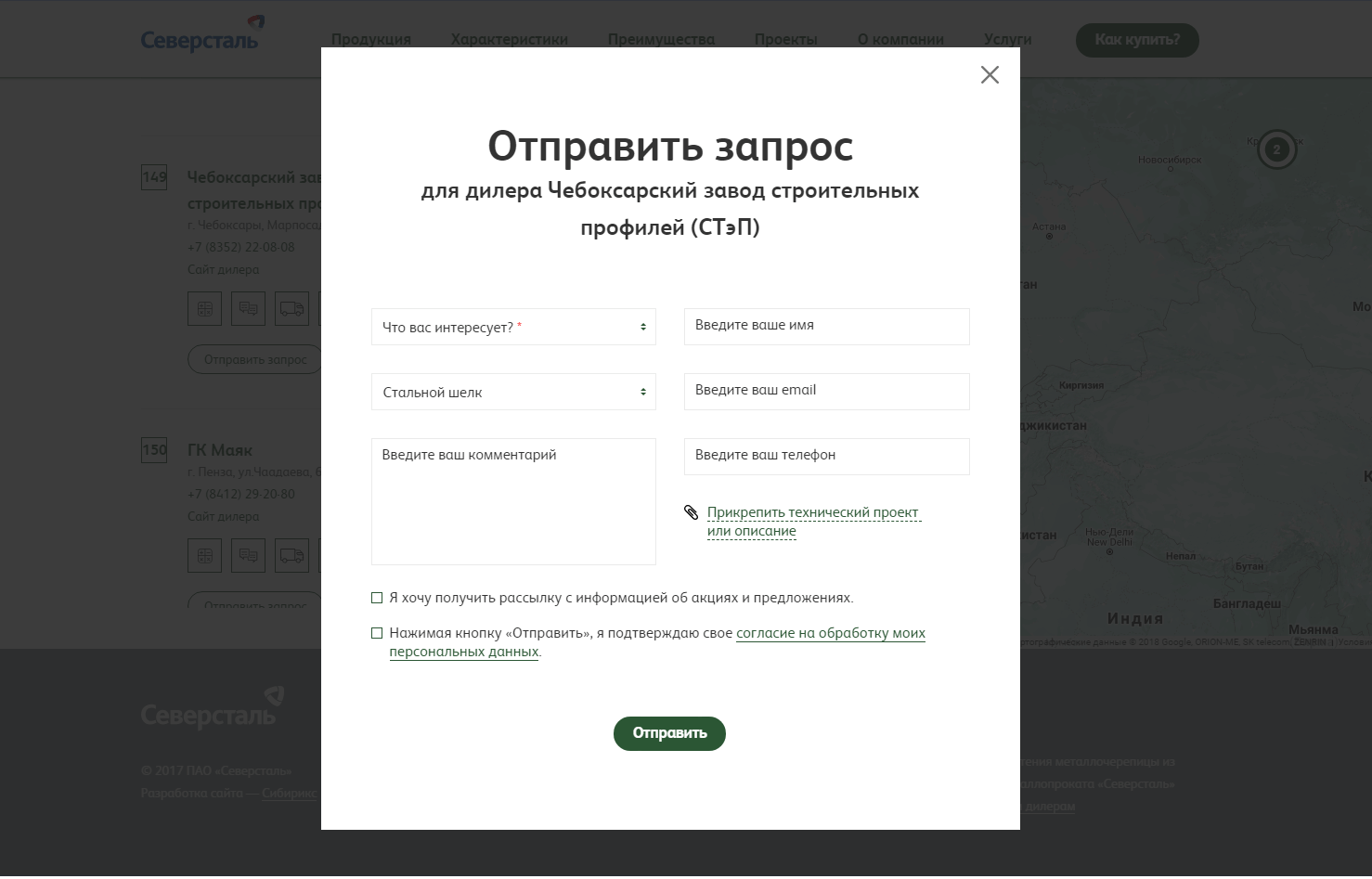The image size is (1372, 879).
Task: Click the dealer number '149' badge
Action: tap(154, 176)
